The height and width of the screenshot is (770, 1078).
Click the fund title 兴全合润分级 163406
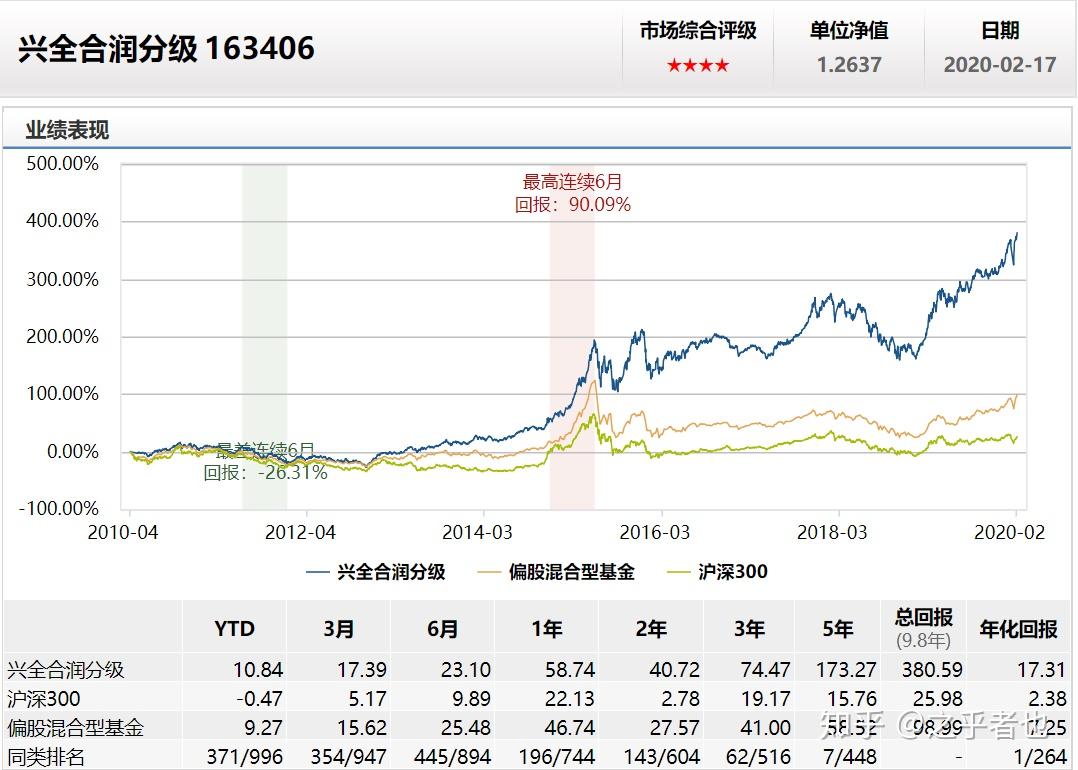[x=166, y=48]
